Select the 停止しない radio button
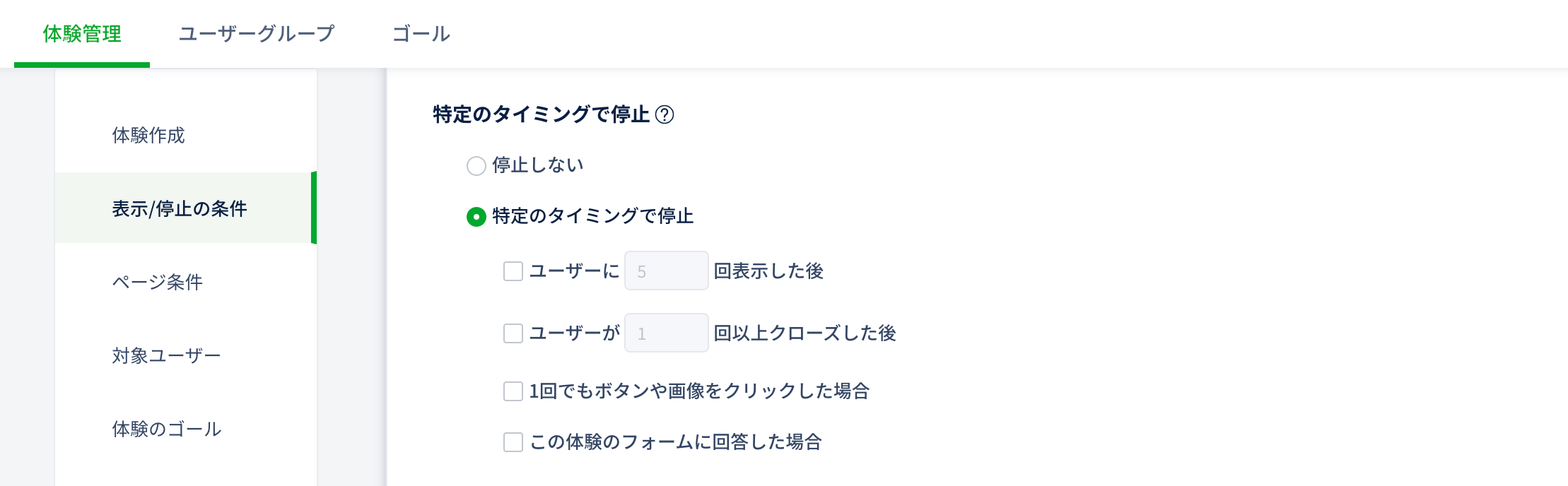 476,166
